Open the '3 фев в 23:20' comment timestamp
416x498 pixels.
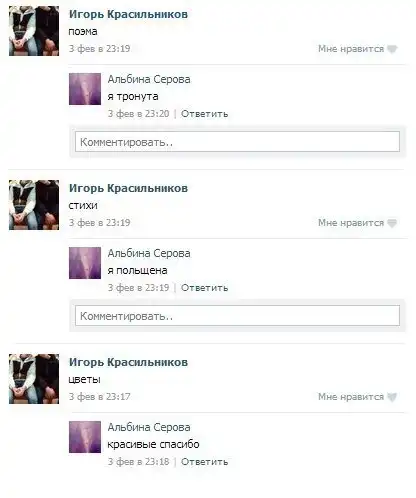138,114
